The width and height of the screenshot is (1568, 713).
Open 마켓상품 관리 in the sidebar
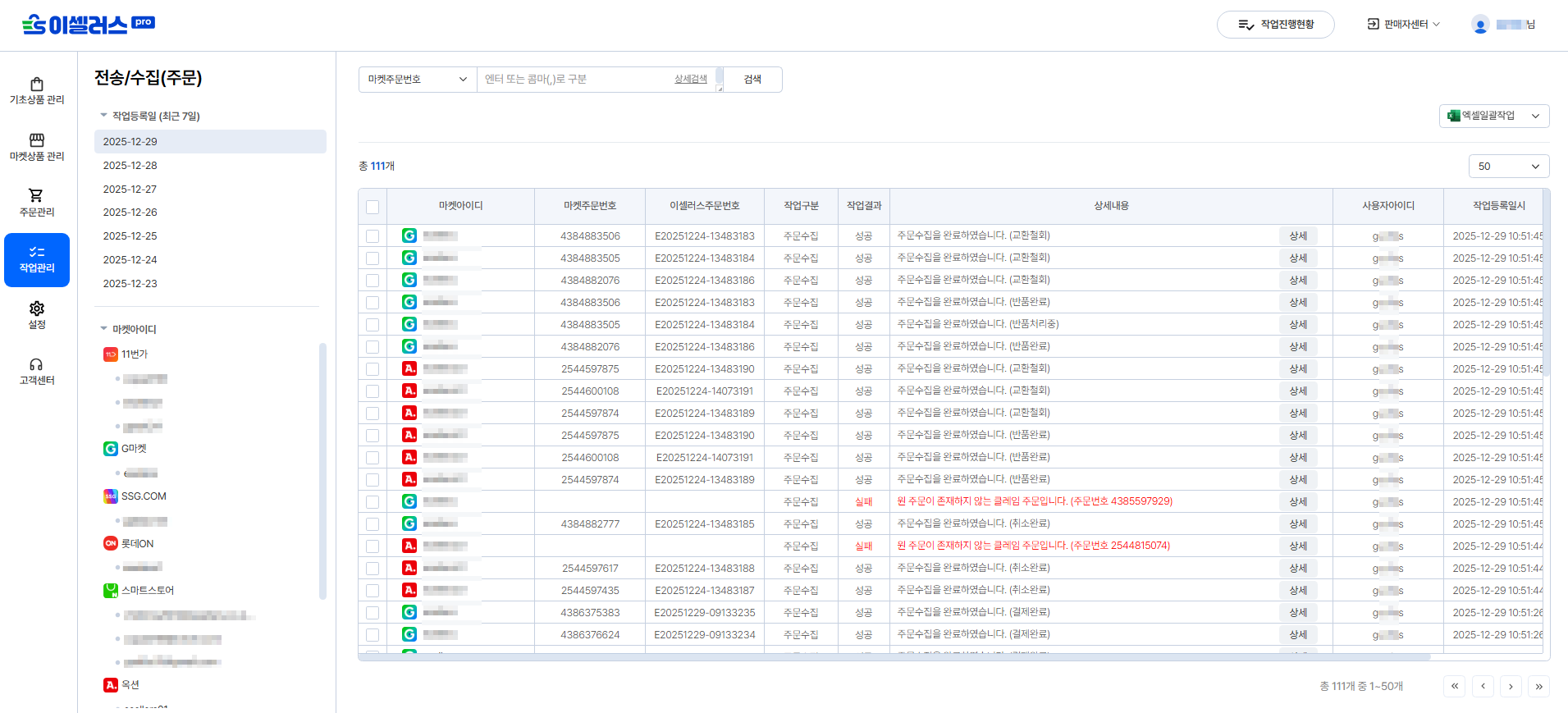pos(37,148)
